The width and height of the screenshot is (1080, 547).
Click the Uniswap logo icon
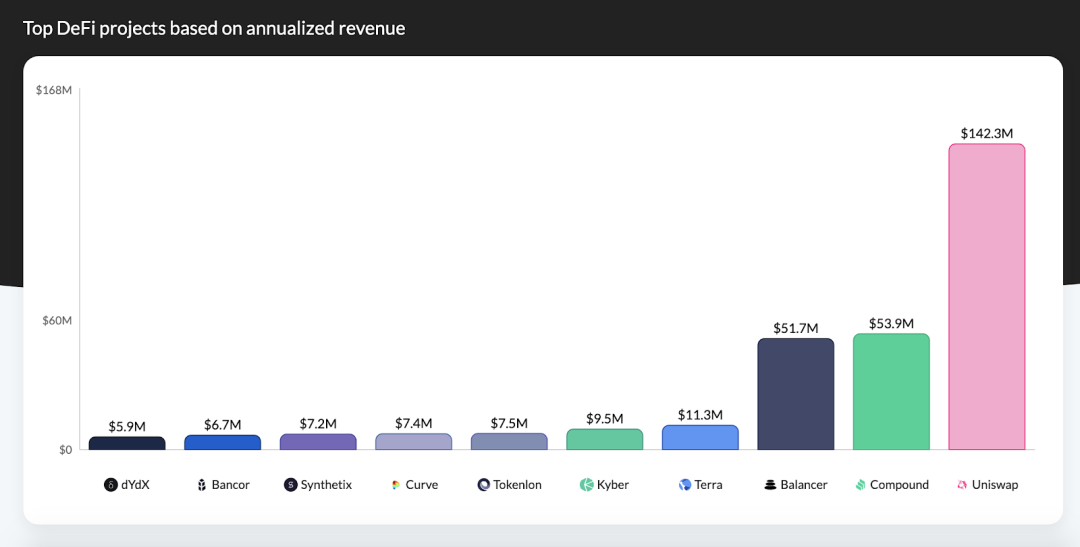[962, 485]
